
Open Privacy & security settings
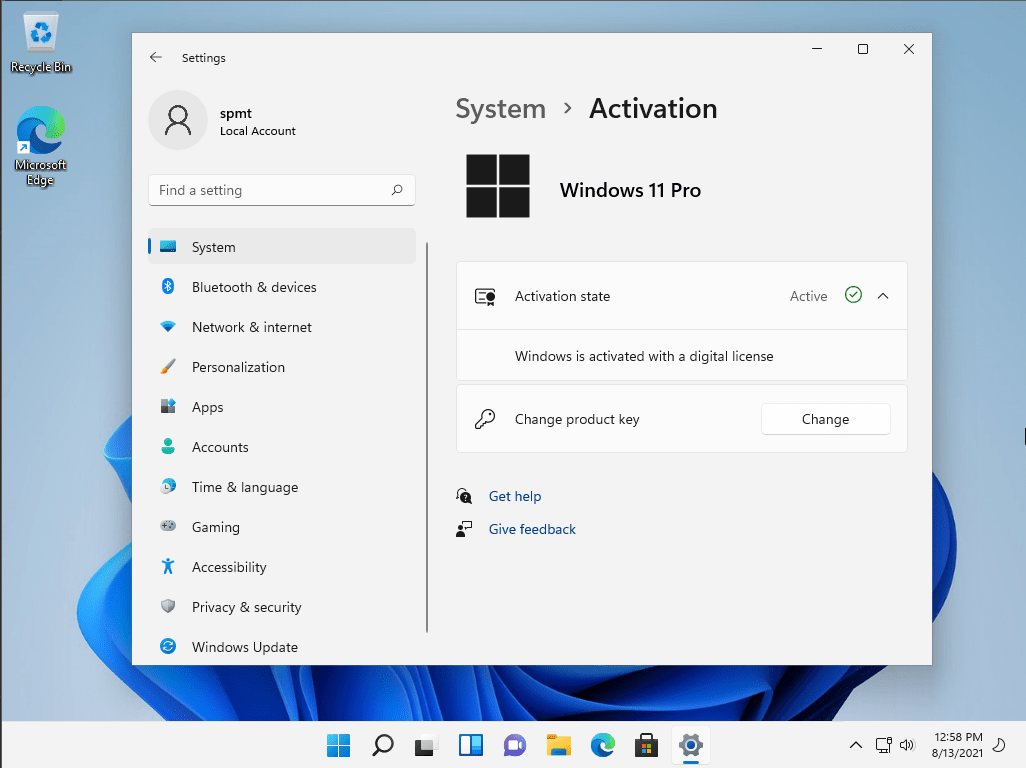tap(282, 606)
